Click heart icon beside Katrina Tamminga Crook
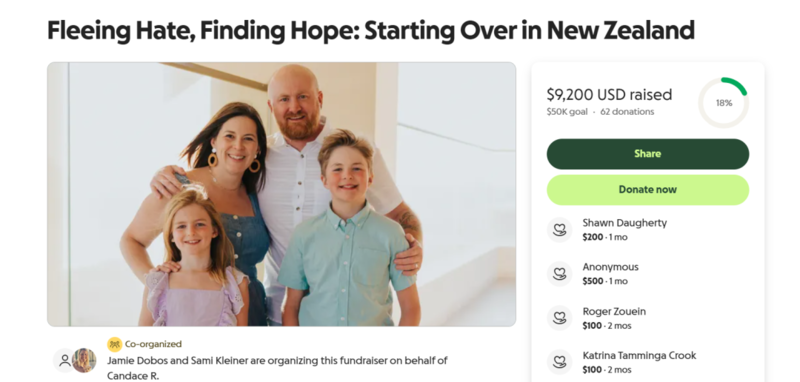Viewport: 800px width, 382px height. point(560,362)
